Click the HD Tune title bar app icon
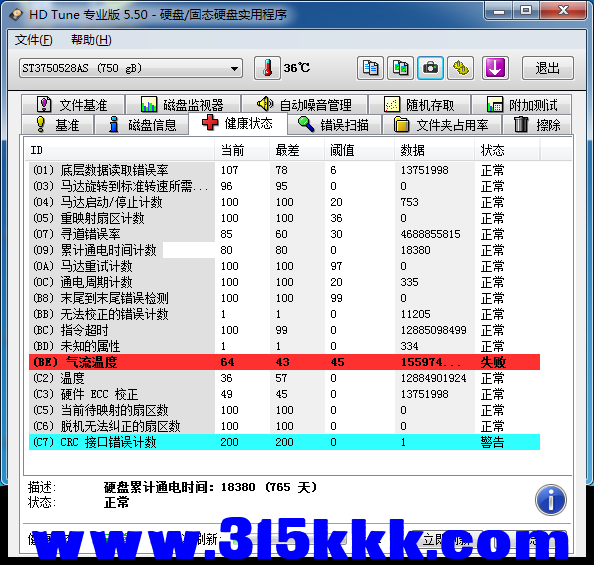Viewport: 594px width, 565px height. tap(16, 15)
